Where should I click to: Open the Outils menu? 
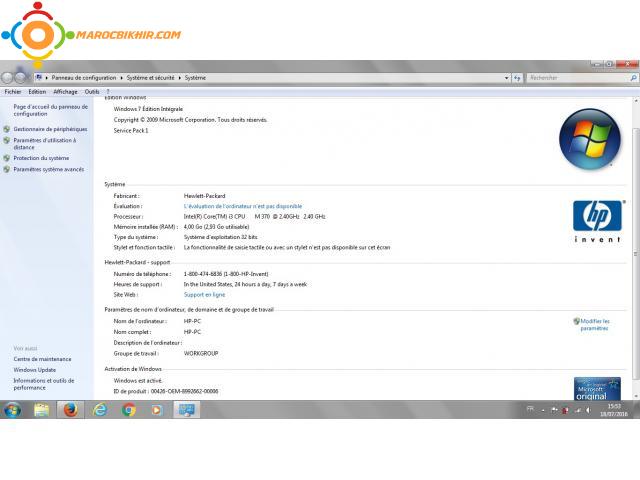click(x=92, y=92)
